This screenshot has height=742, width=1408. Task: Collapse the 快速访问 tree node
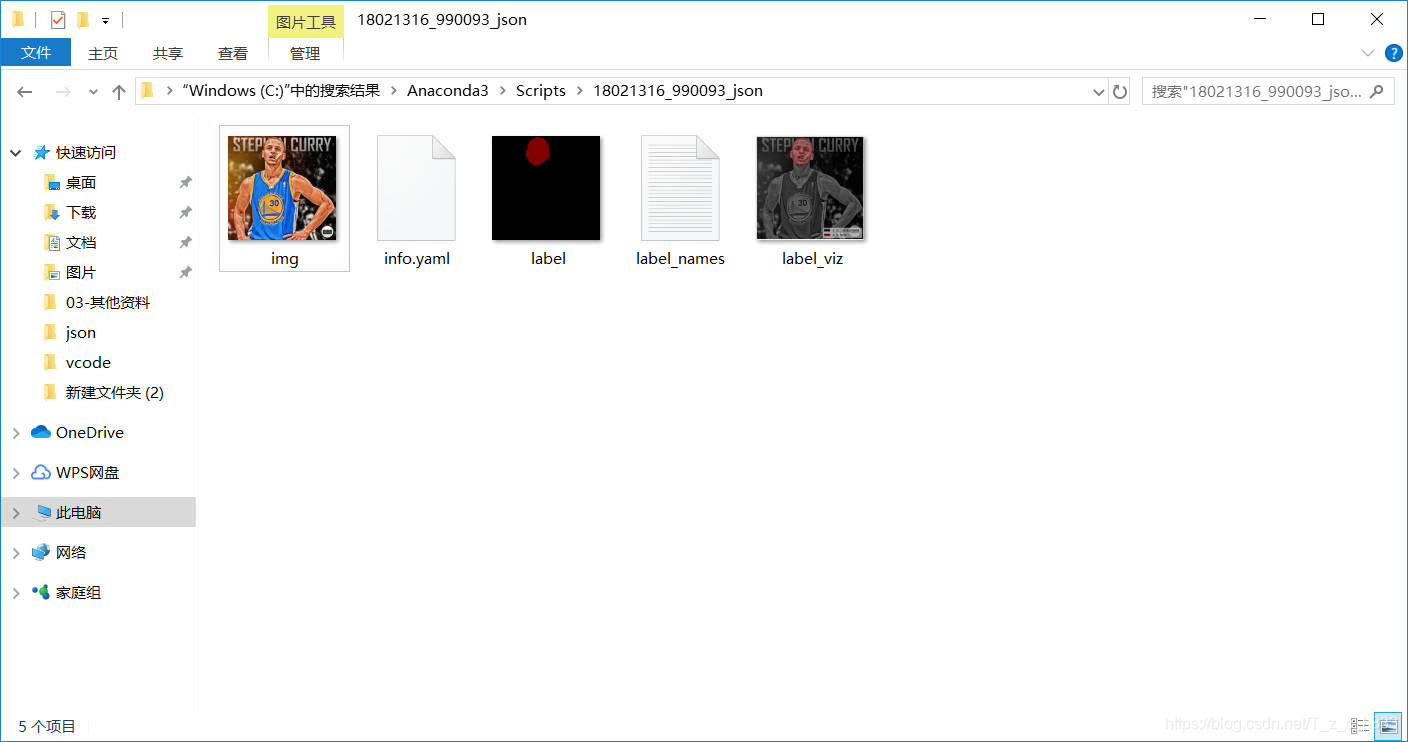[16, 153]
